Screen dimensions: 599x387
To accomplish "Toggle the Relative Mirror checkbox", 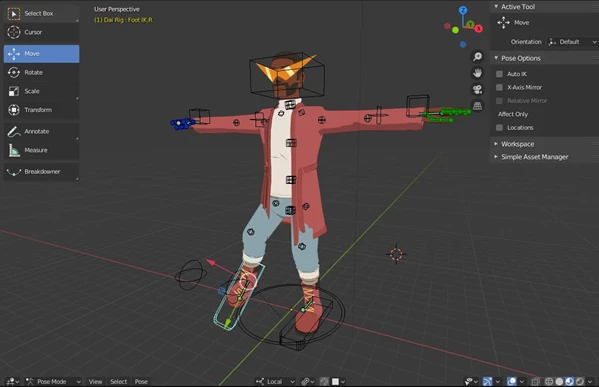I will click(x=499, y=100).
